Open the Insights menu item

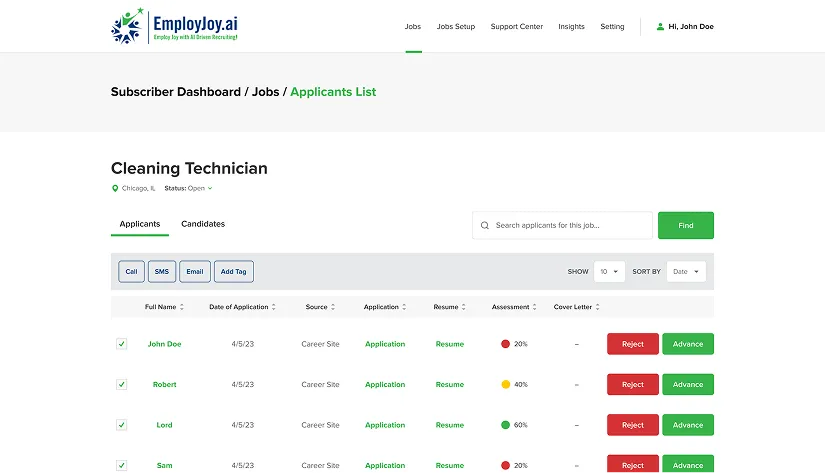[571, 27]
